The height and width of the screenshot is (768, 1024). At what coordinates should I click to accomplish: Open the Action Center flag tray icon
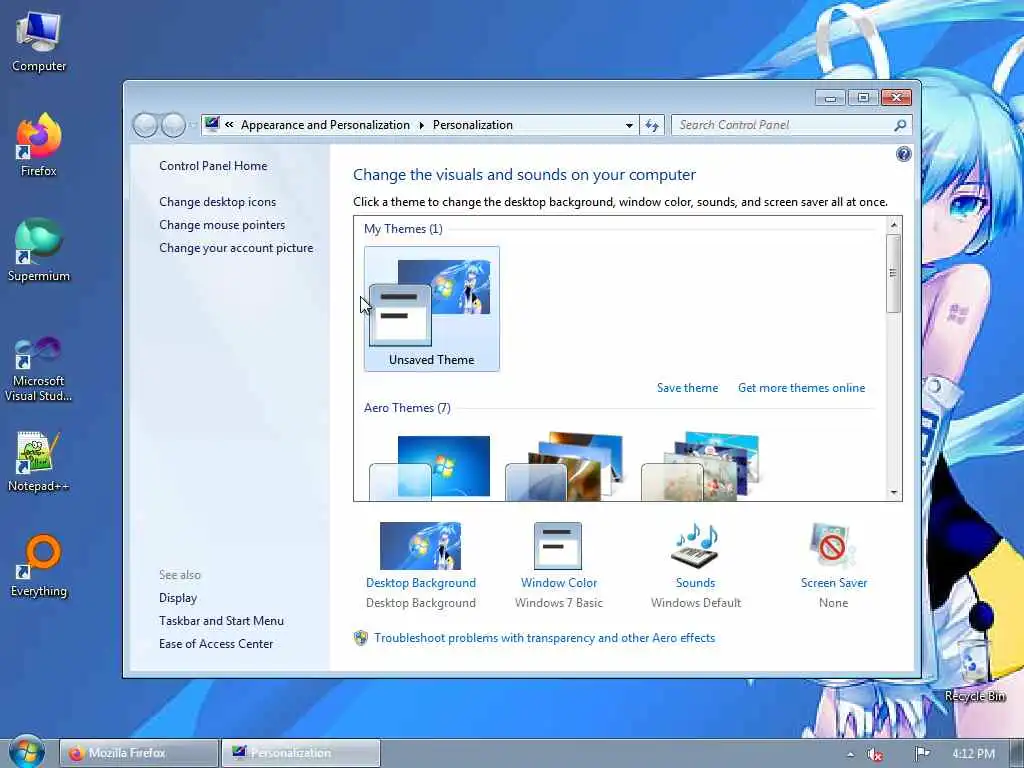click(922, 753)
